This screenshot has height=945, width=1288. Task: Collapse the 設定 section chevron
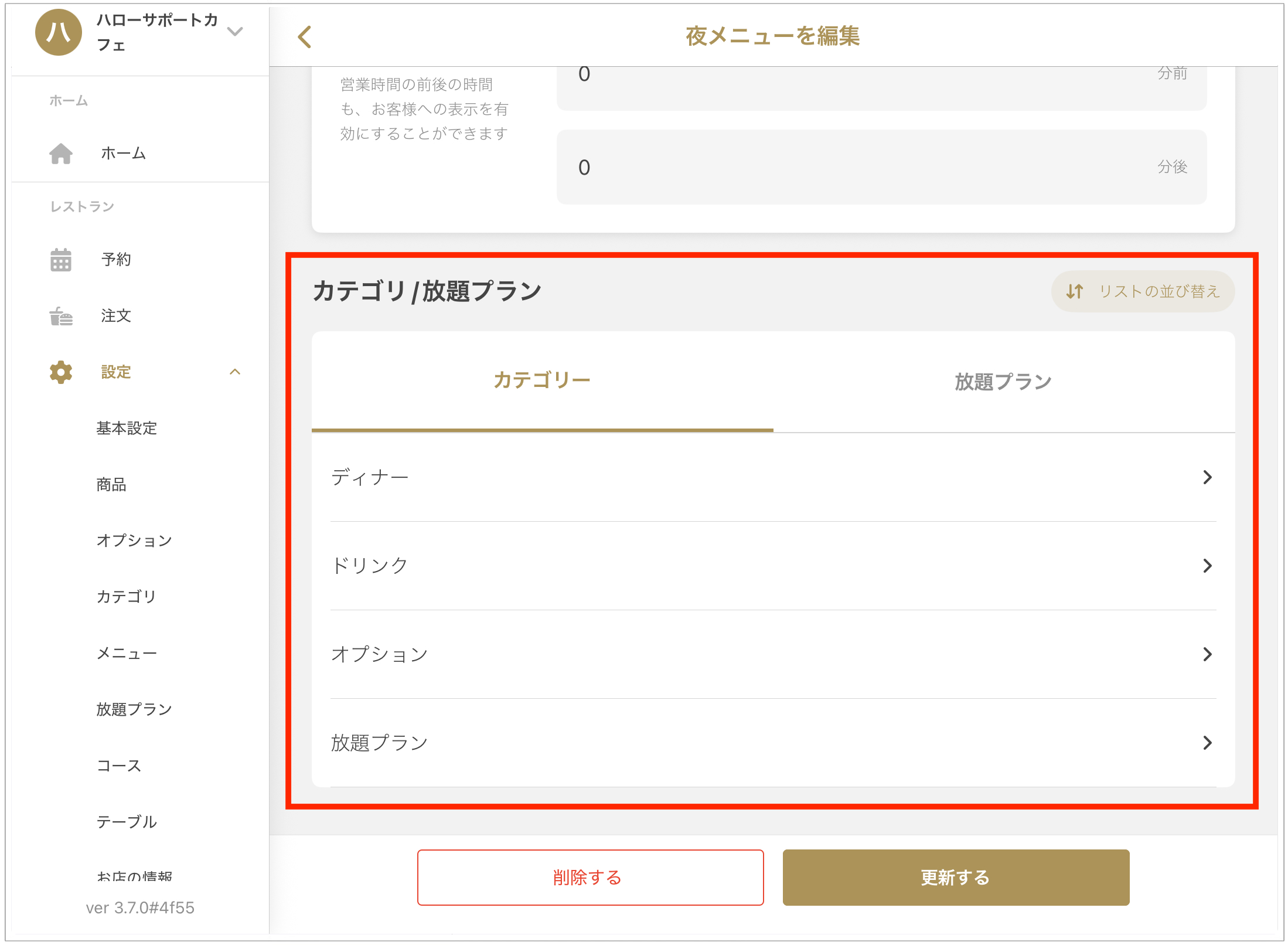click(x=235, y=372)
